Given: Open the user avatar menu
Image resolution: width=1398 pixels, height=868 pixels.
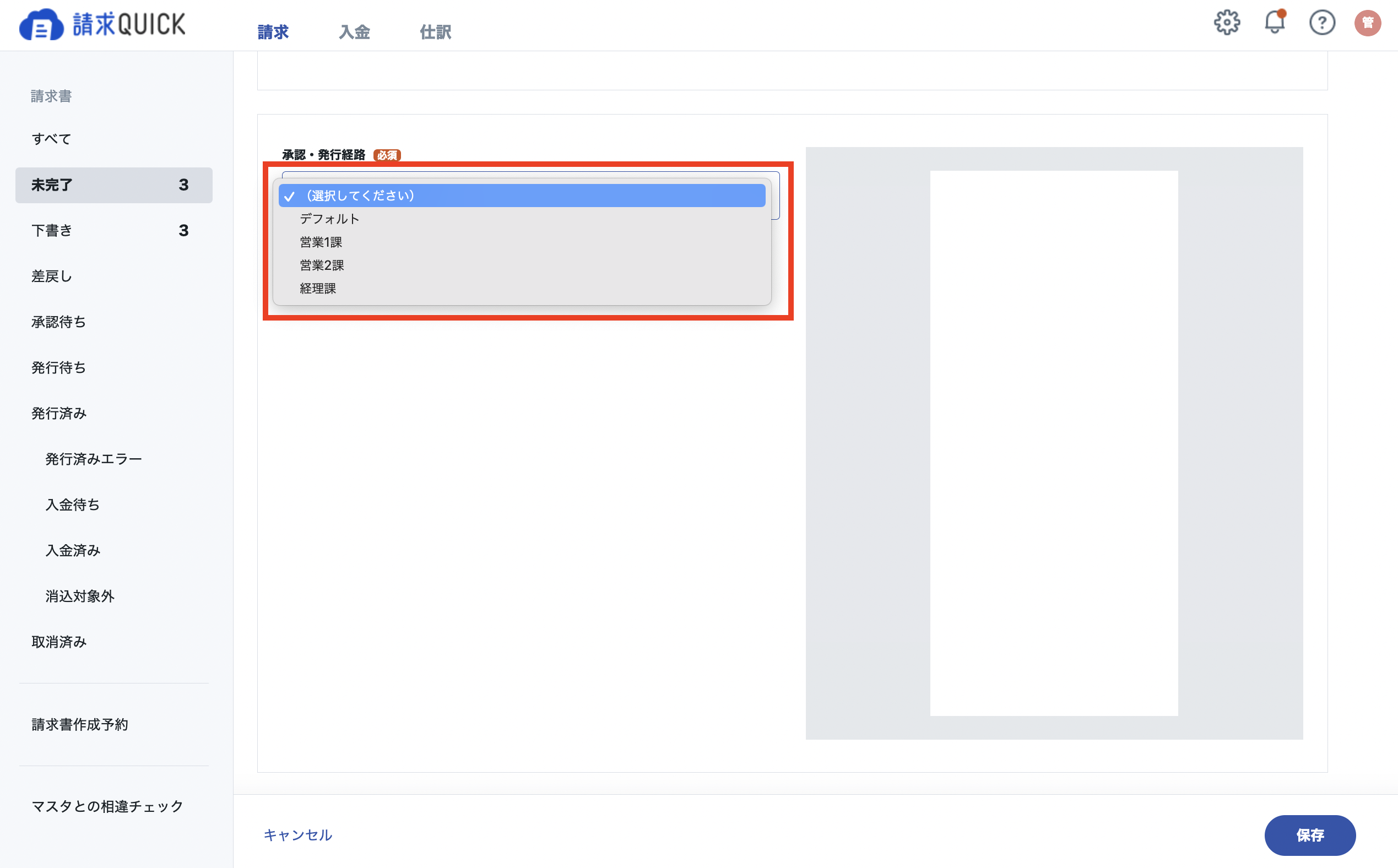Looking at the screenshot, I should [1368, 23].
